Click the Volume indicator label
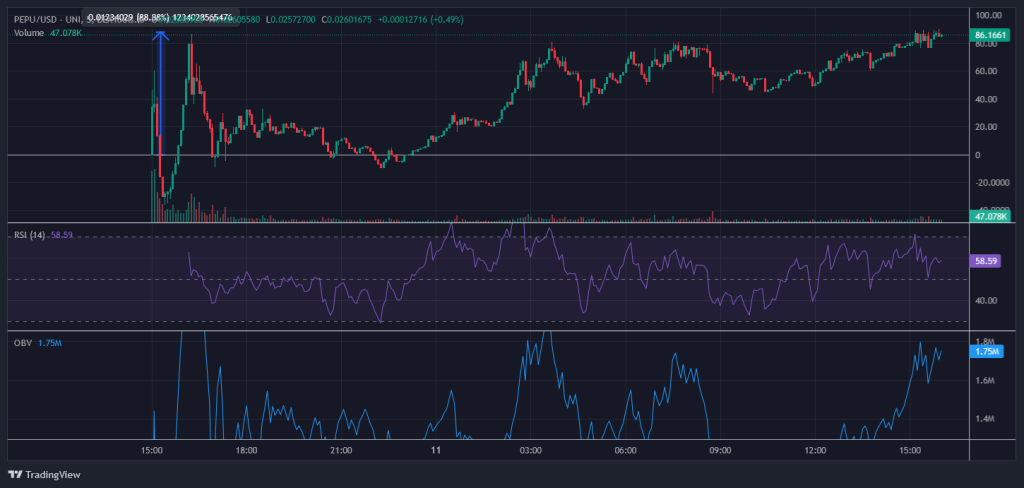Screen dimensions: 1024x488 pyautogui.click(x=29, y=33)
